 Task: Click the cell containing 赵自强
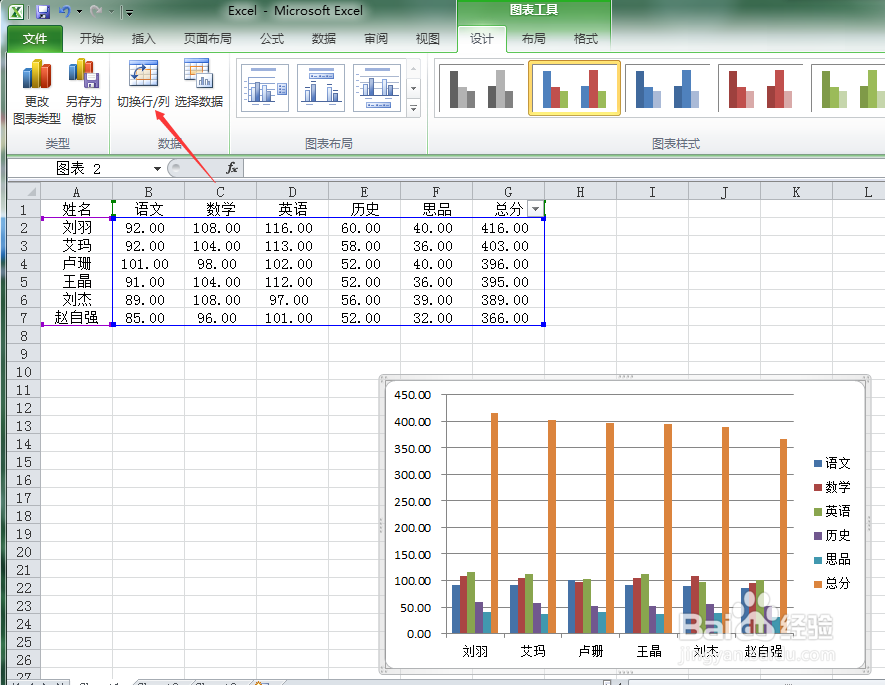76,318
